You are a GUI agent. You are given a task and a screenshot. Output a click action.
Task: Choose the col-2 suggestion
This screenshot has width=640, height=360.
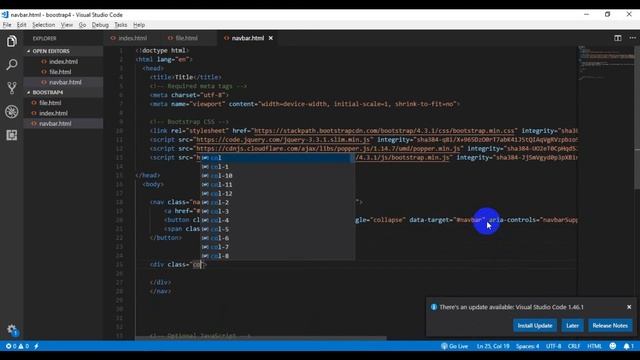277,202
